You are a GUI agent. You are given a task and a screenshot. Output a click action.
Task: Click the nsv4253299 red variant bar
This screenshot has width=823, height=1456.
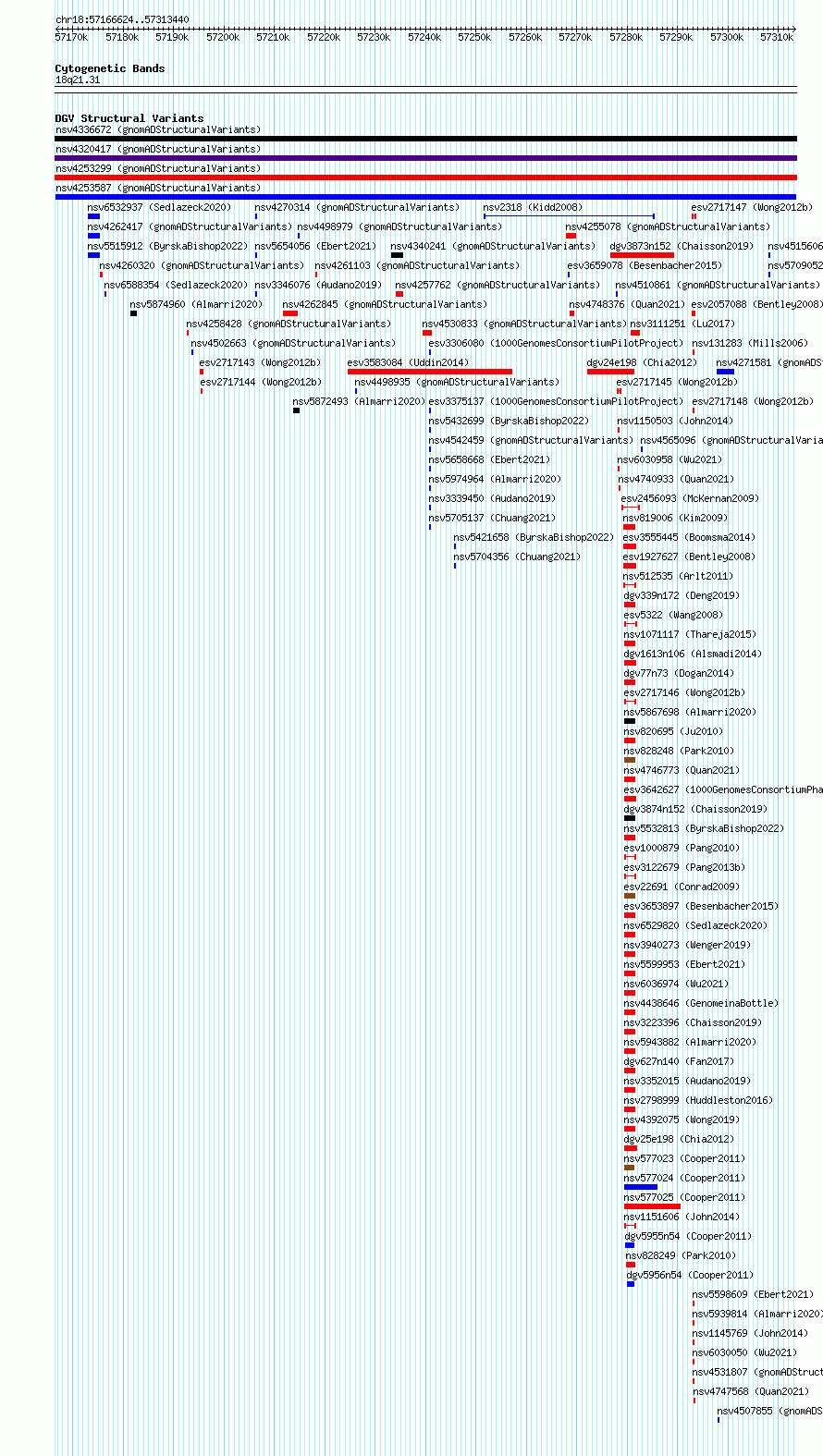pyautogui.click(x=425, y=177)
